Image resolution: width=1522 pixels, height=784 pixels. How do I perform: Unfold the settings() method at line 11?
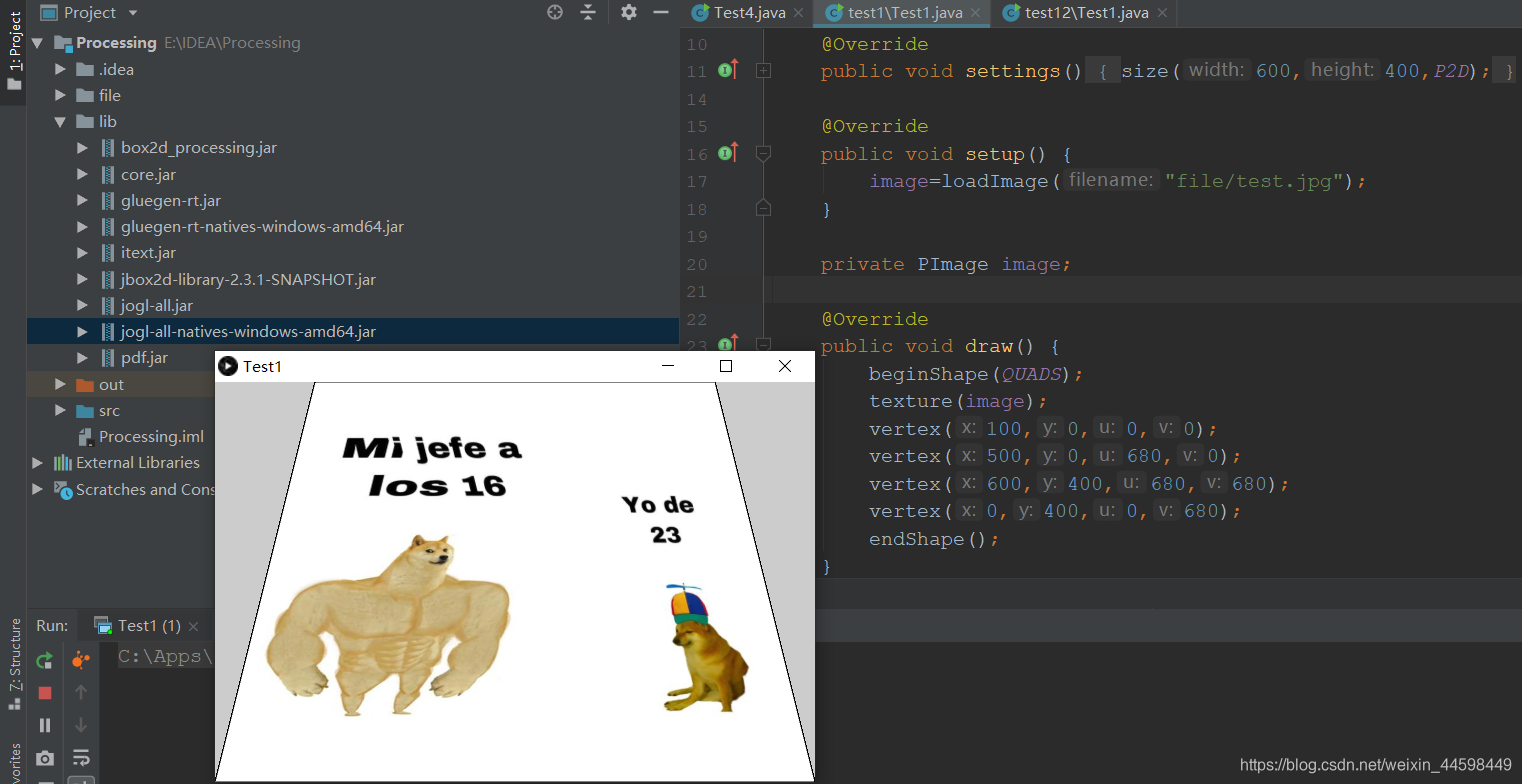763,71
